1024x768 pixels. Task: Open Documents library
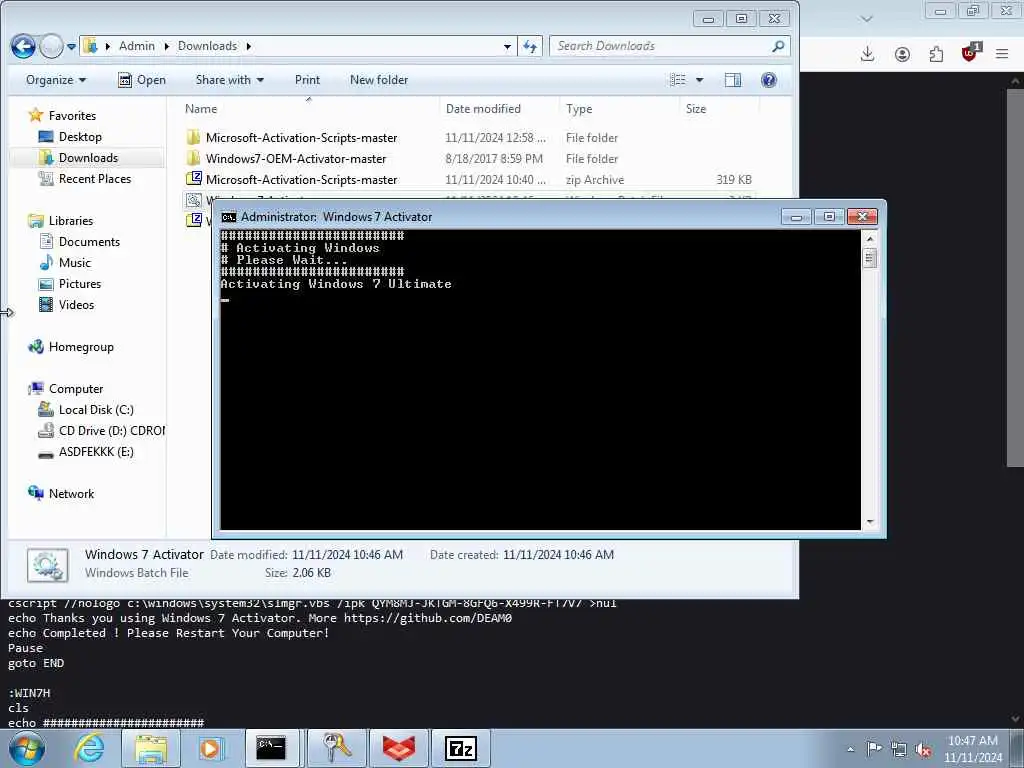point(89,242)
